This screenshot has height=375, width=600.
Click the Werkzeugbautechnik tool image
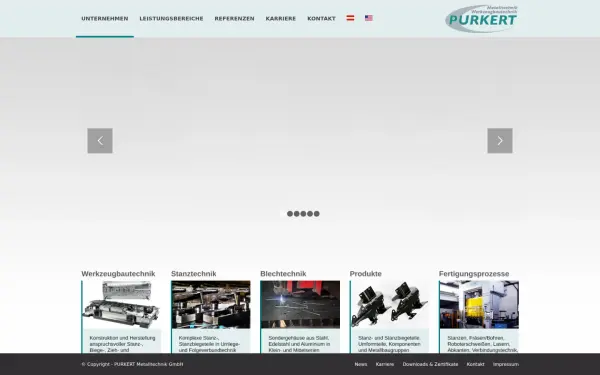click(122, 305)
